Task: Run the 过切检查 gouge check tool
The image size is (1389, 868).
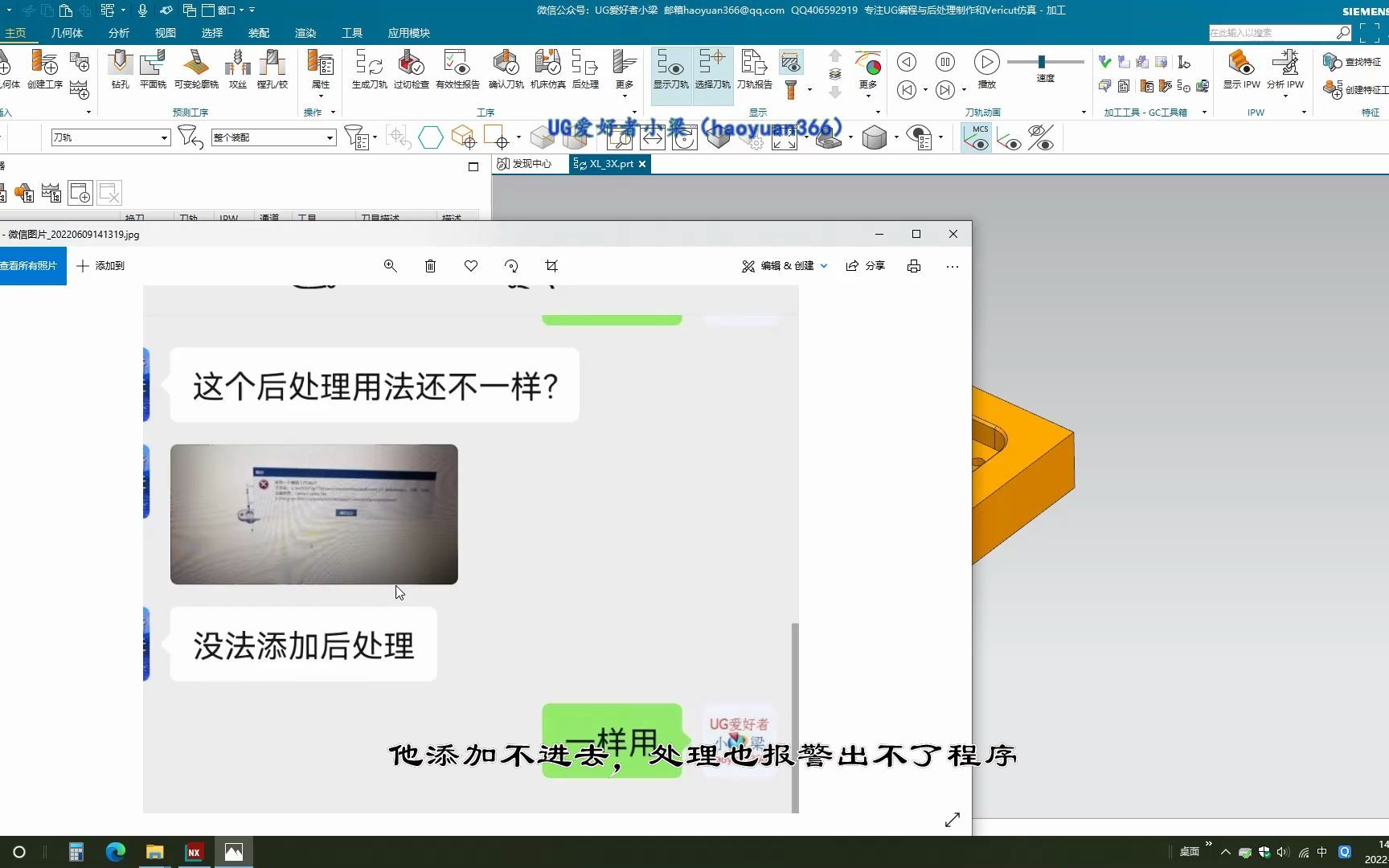Action: point(410,68)
